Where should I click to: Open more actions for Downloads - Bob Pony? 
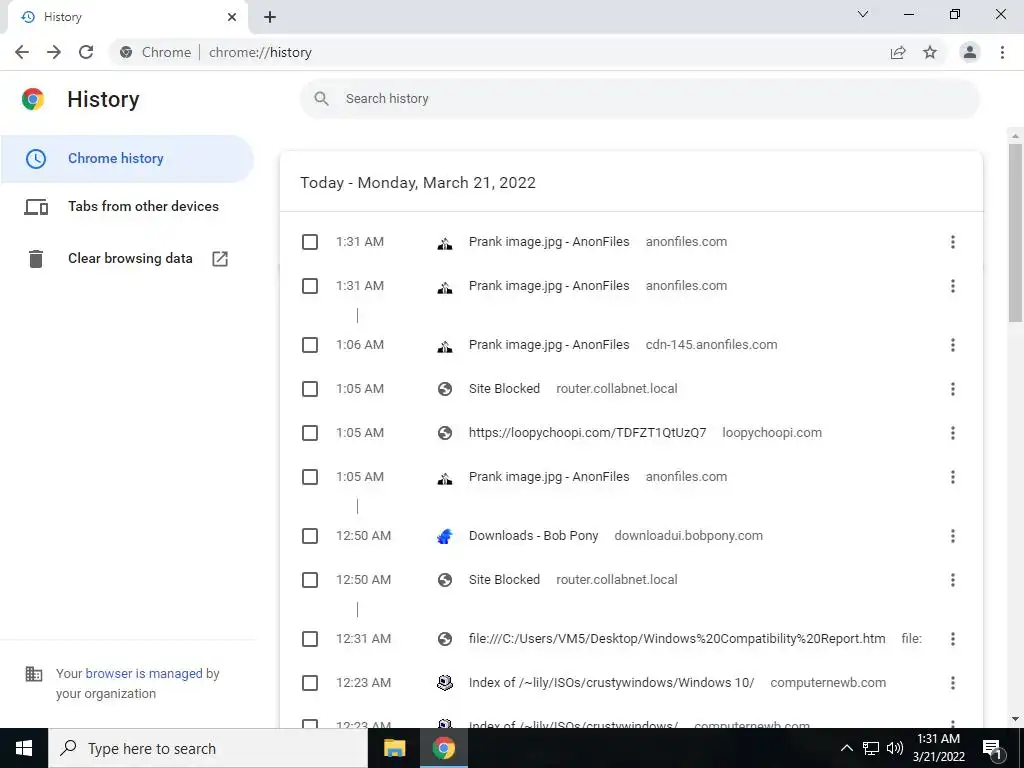point(953,536)
